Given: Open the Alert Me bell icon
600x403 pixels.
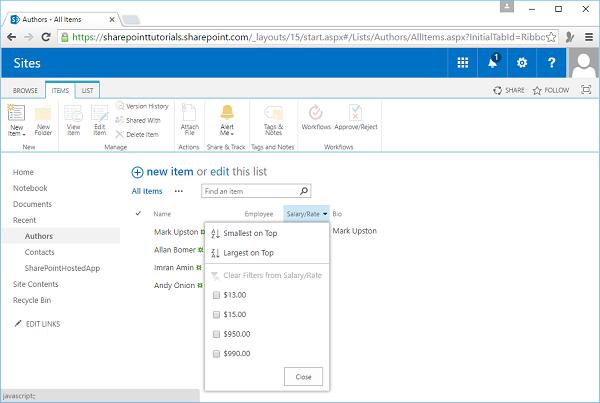Looking at the screenshot, I should coord(228,113).
